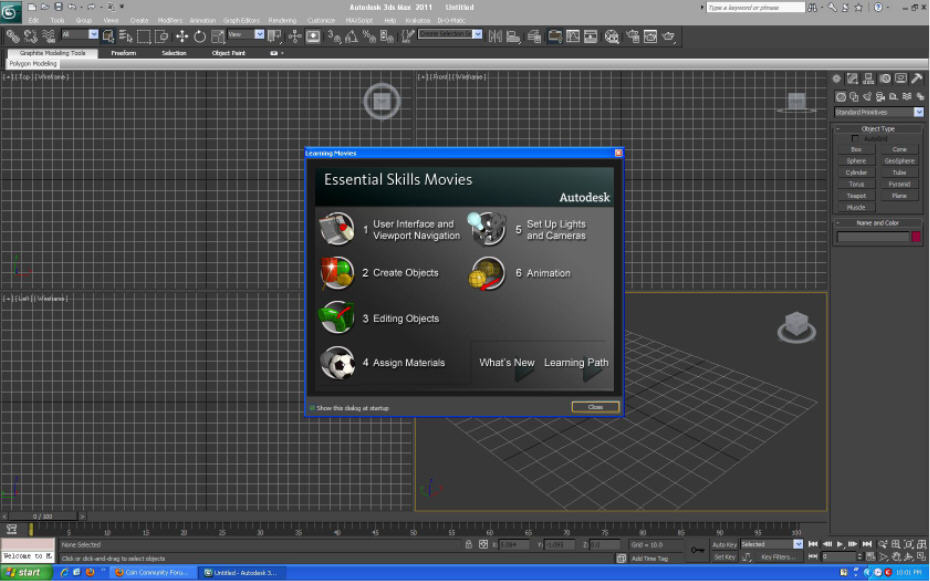Open the Material Editor icon

pos(611,37)
